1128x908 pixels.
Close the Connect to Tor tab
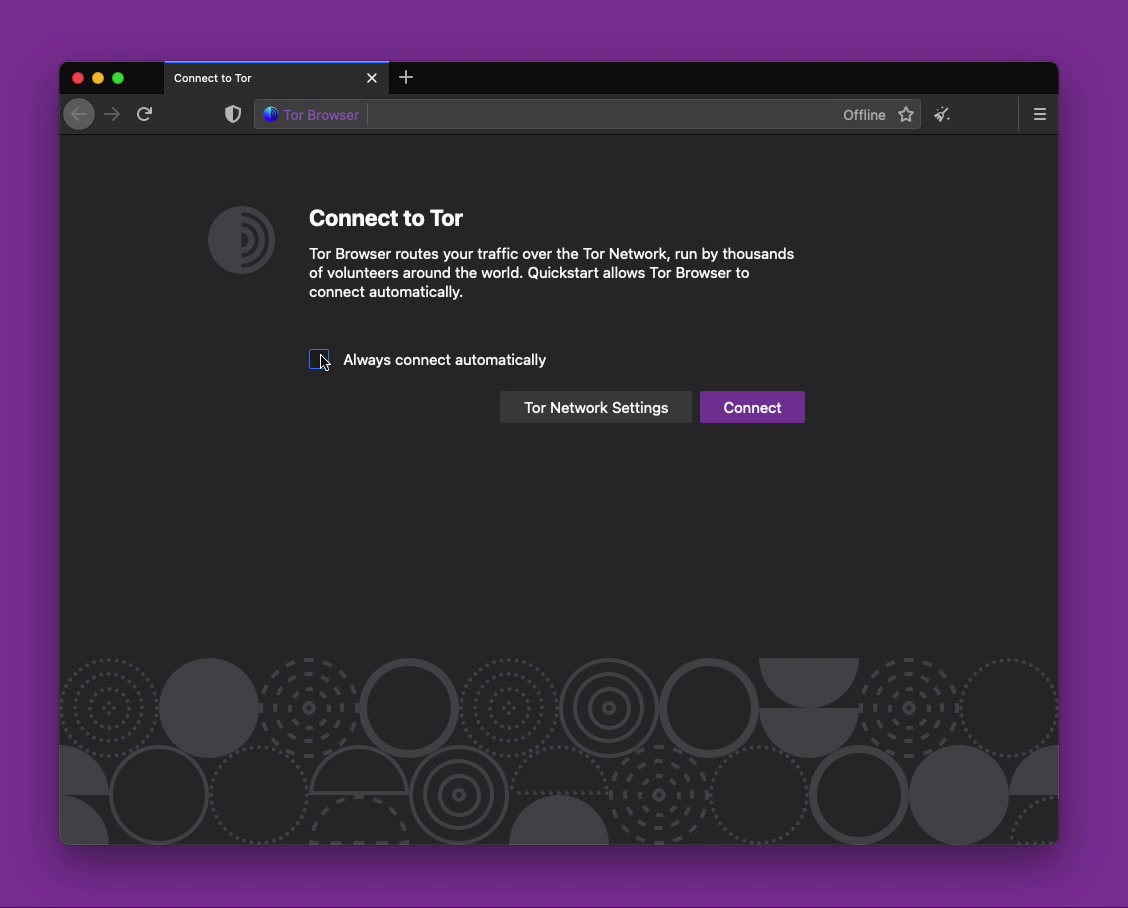(x=372, y=78)
